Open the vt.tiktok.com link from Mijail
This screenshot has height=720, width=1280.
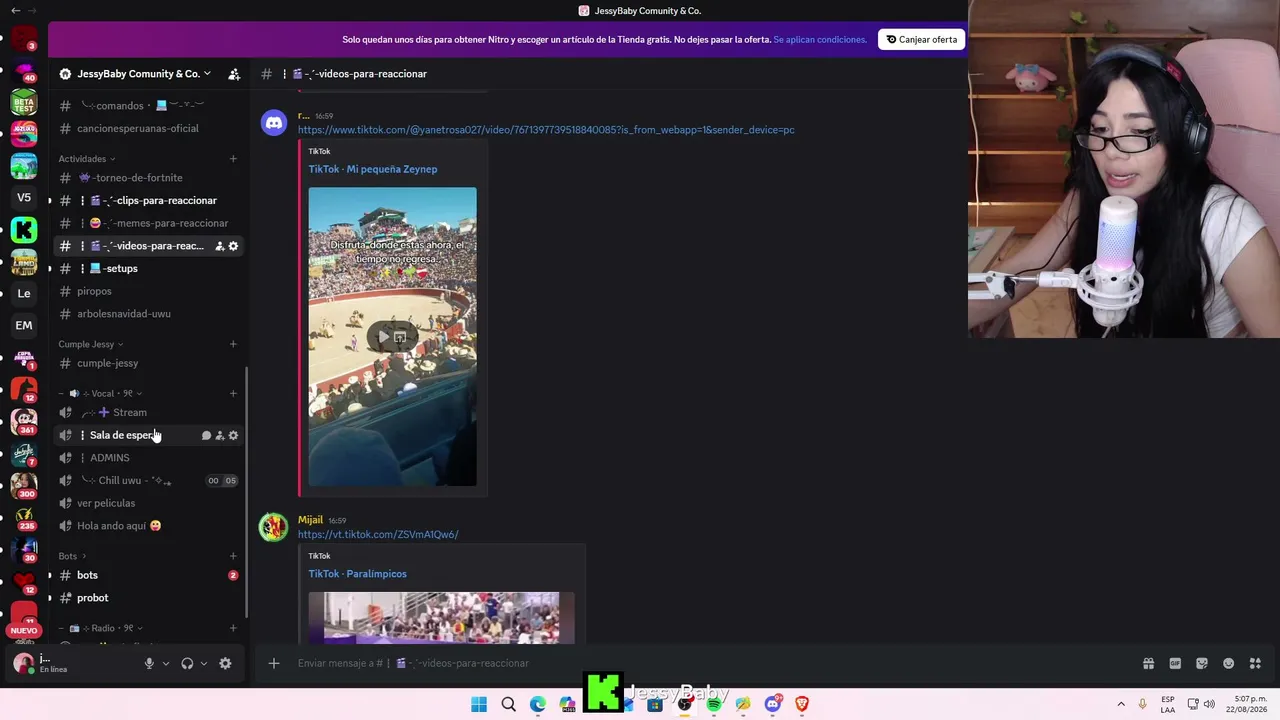coord(378,534)
